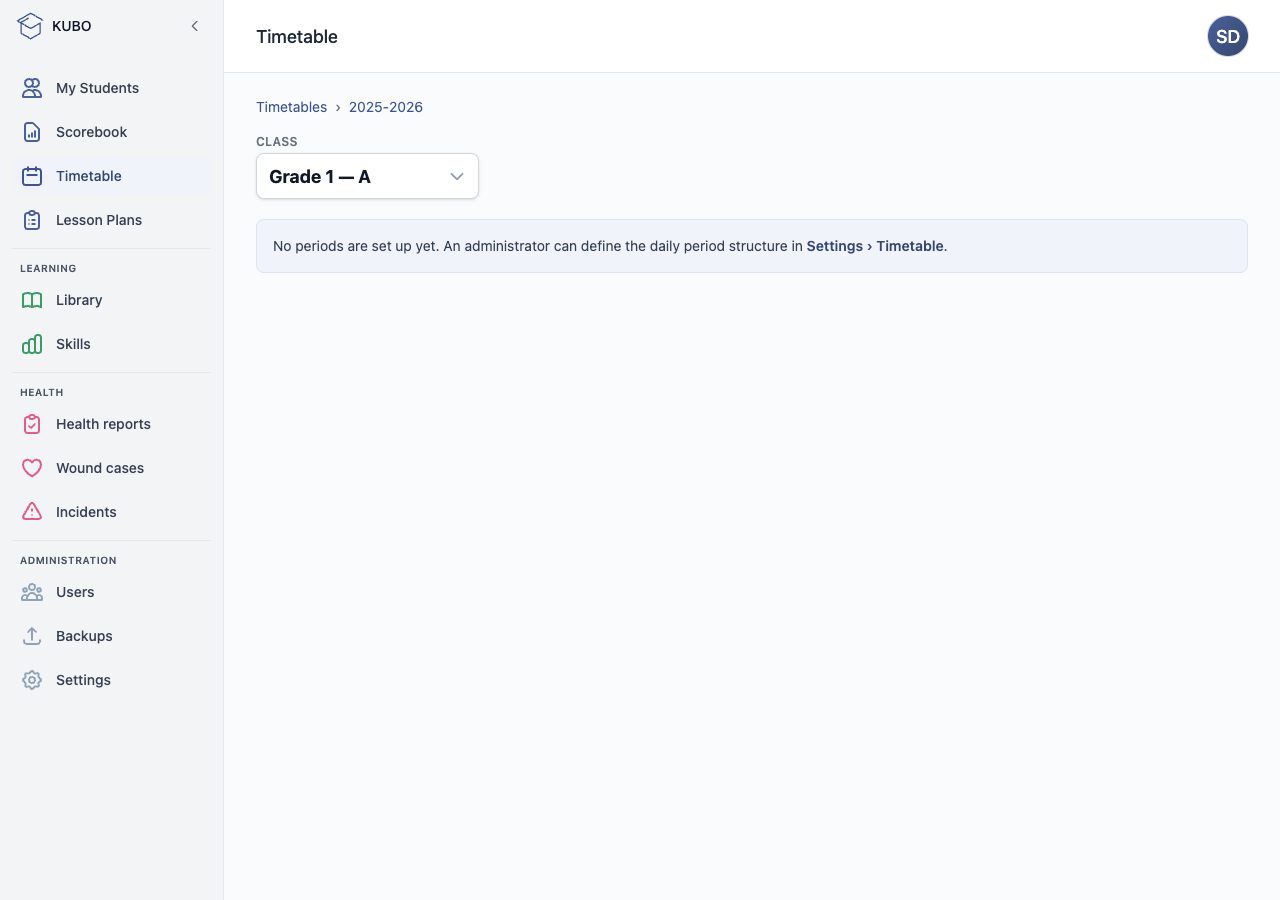Open My Students from the sidebar
This screenshot has height=900, width=1280.
[x=112, y=88]
